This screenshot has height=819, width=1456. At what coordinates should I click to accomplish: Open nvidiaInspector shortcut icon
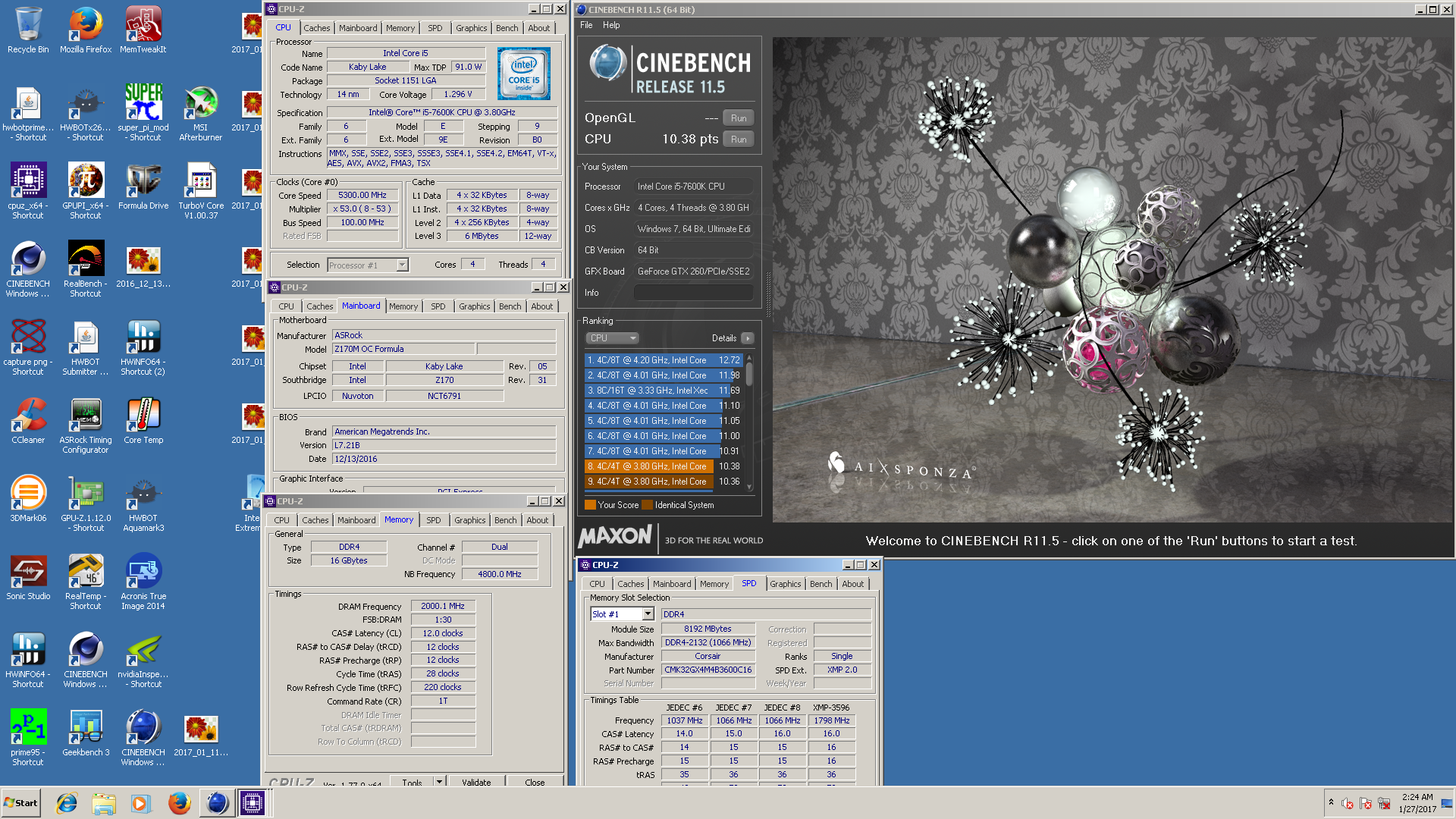click(143, 660)
